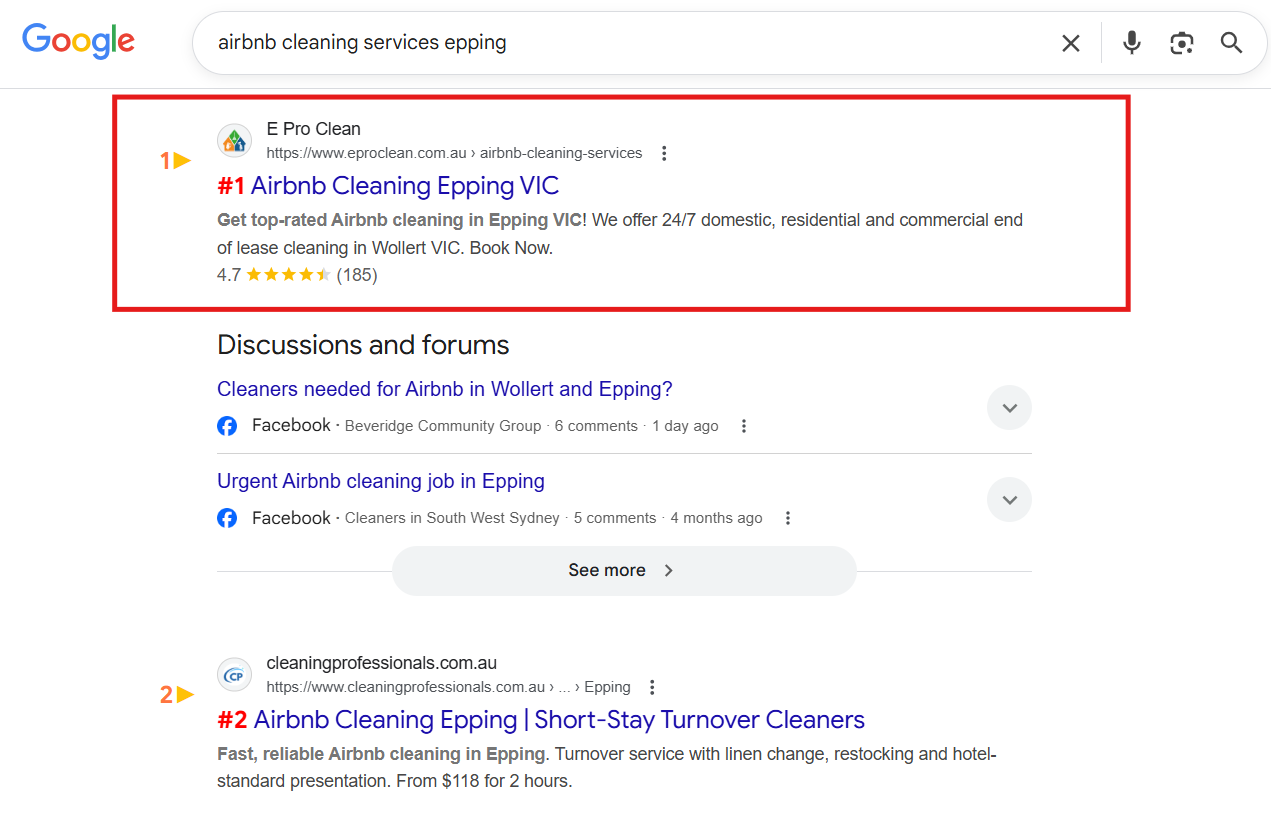Open Urgent Airbnb cleaning job in Epping link
Screen dimensions: 1271x817
(380, 481)
